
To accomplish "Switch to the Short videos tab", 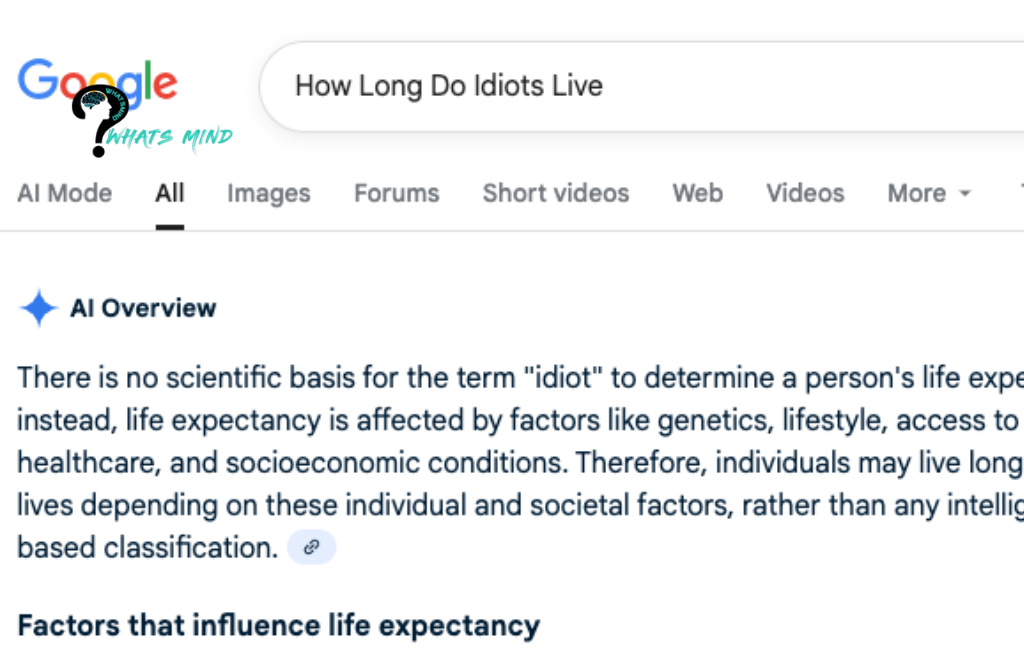I will [555, 193].
